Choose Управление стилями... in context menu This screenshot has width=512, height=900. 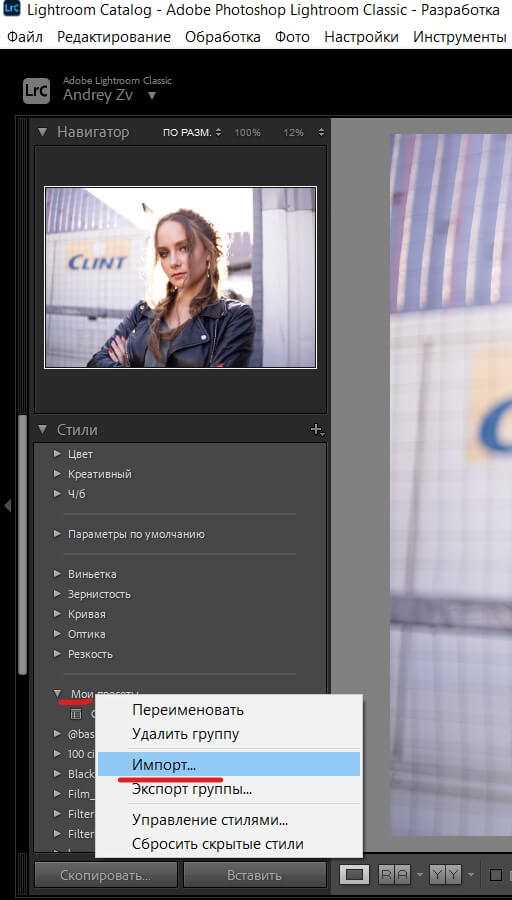coord(229,820)
